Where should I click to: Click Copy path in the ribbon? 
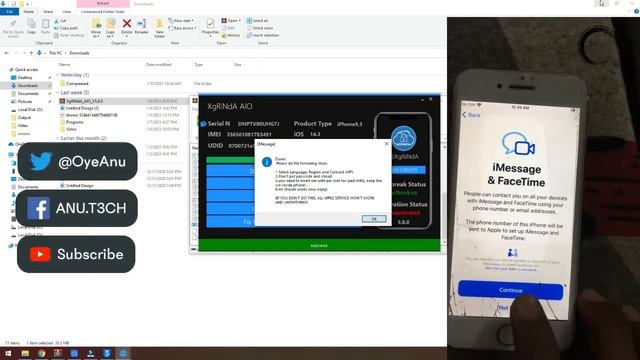click(x=66, y=28)
